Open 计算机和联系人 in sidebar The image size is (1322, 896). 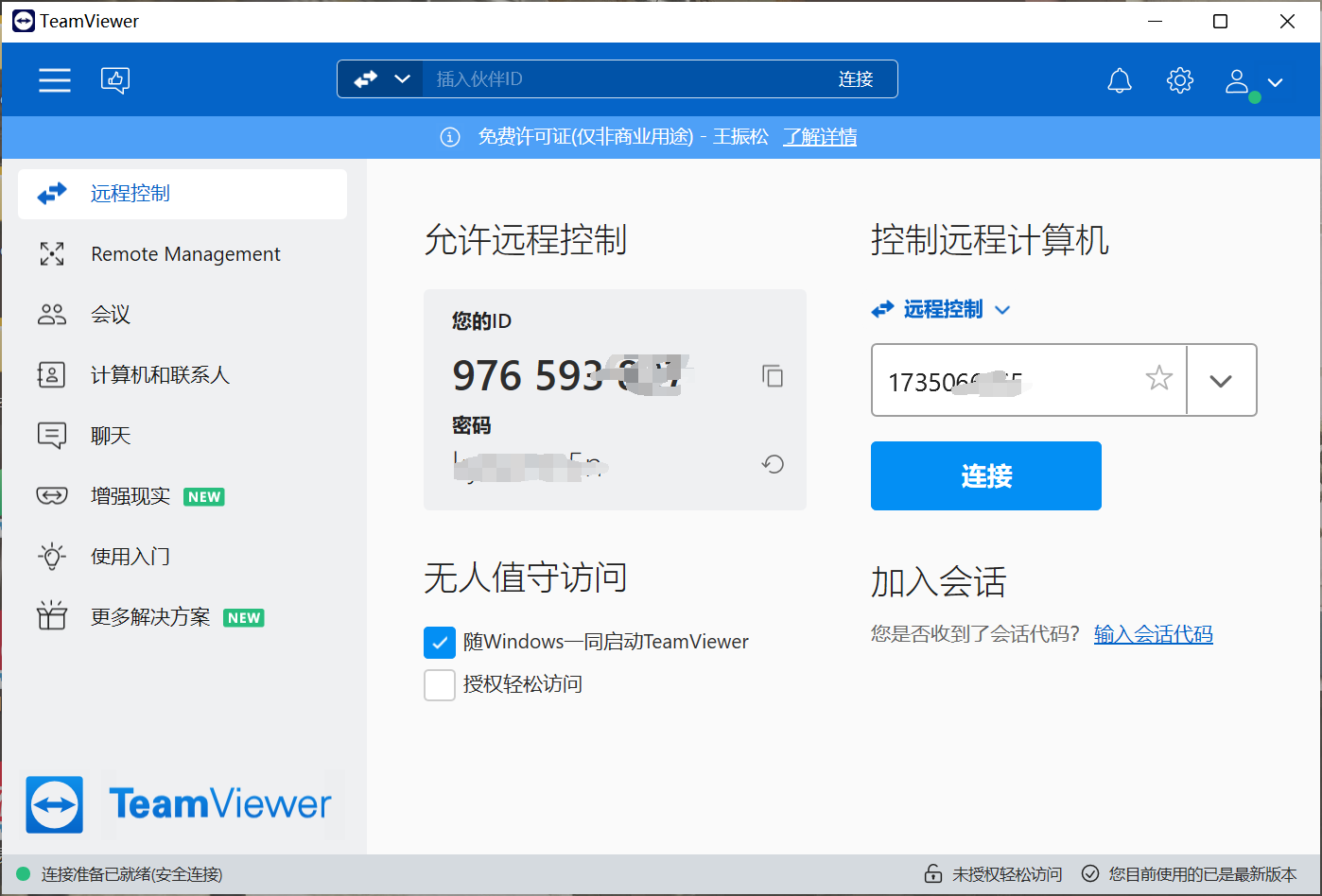(183, 375)
